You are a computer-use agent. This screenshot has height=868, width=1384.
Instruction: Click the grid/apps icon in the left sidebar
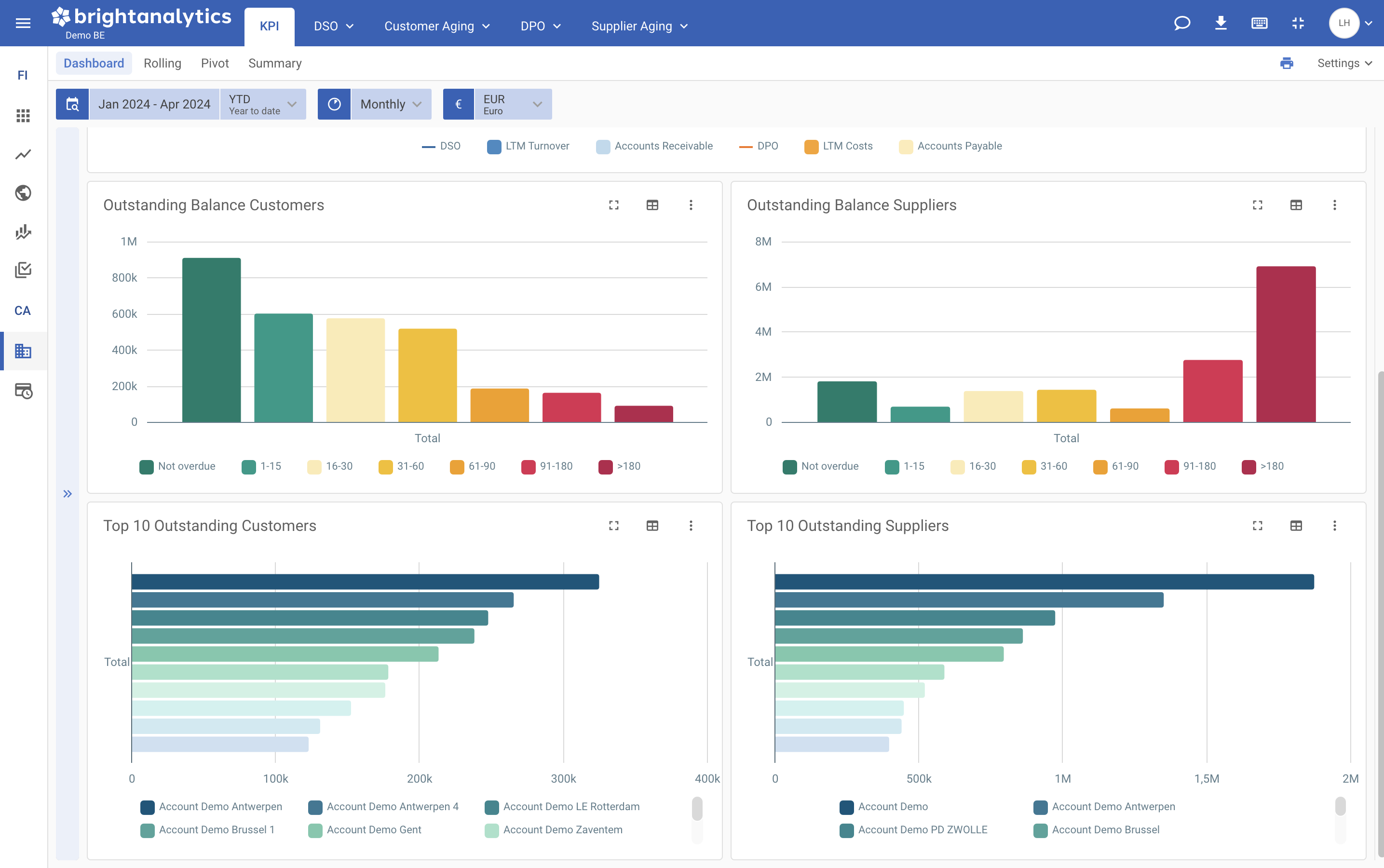pos(22,115)
